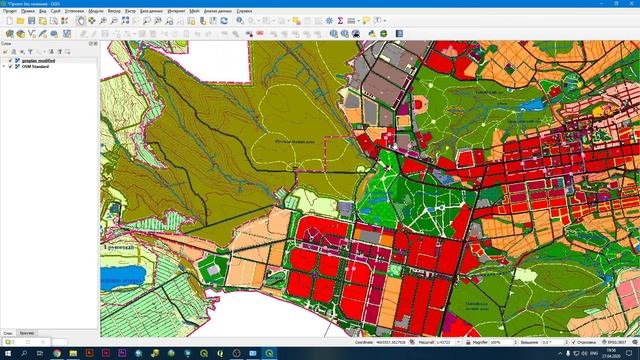Select the Zoom In tool
This screenshot has height=360, width=640.
click(x=103, y=21)
